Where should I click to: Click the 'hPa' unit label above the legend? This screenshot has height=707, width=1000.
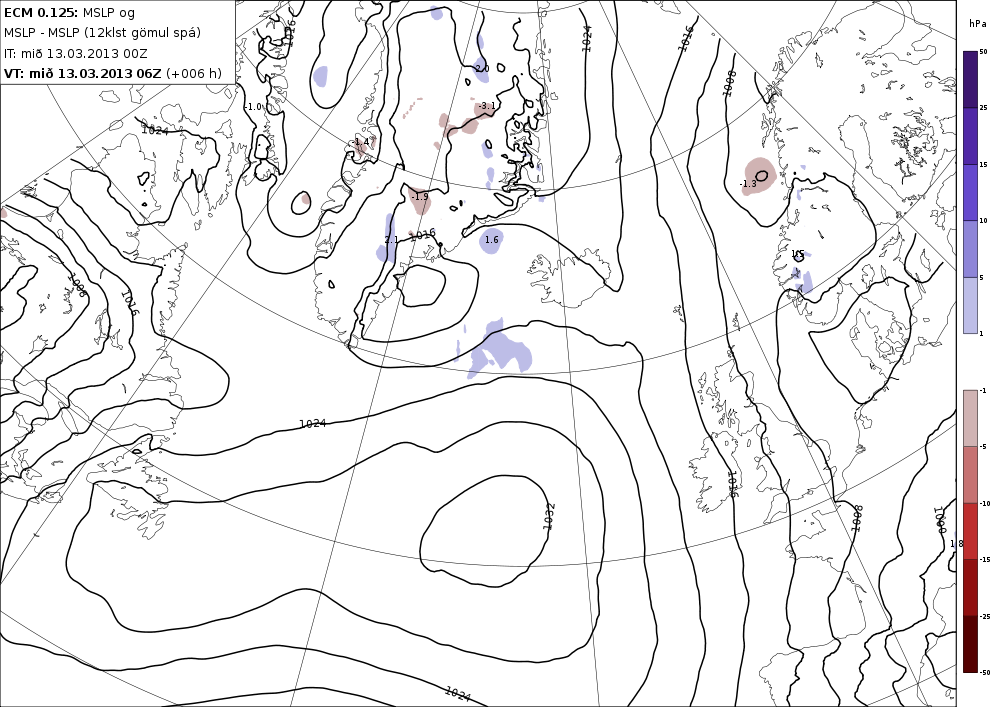coord(978,24)
